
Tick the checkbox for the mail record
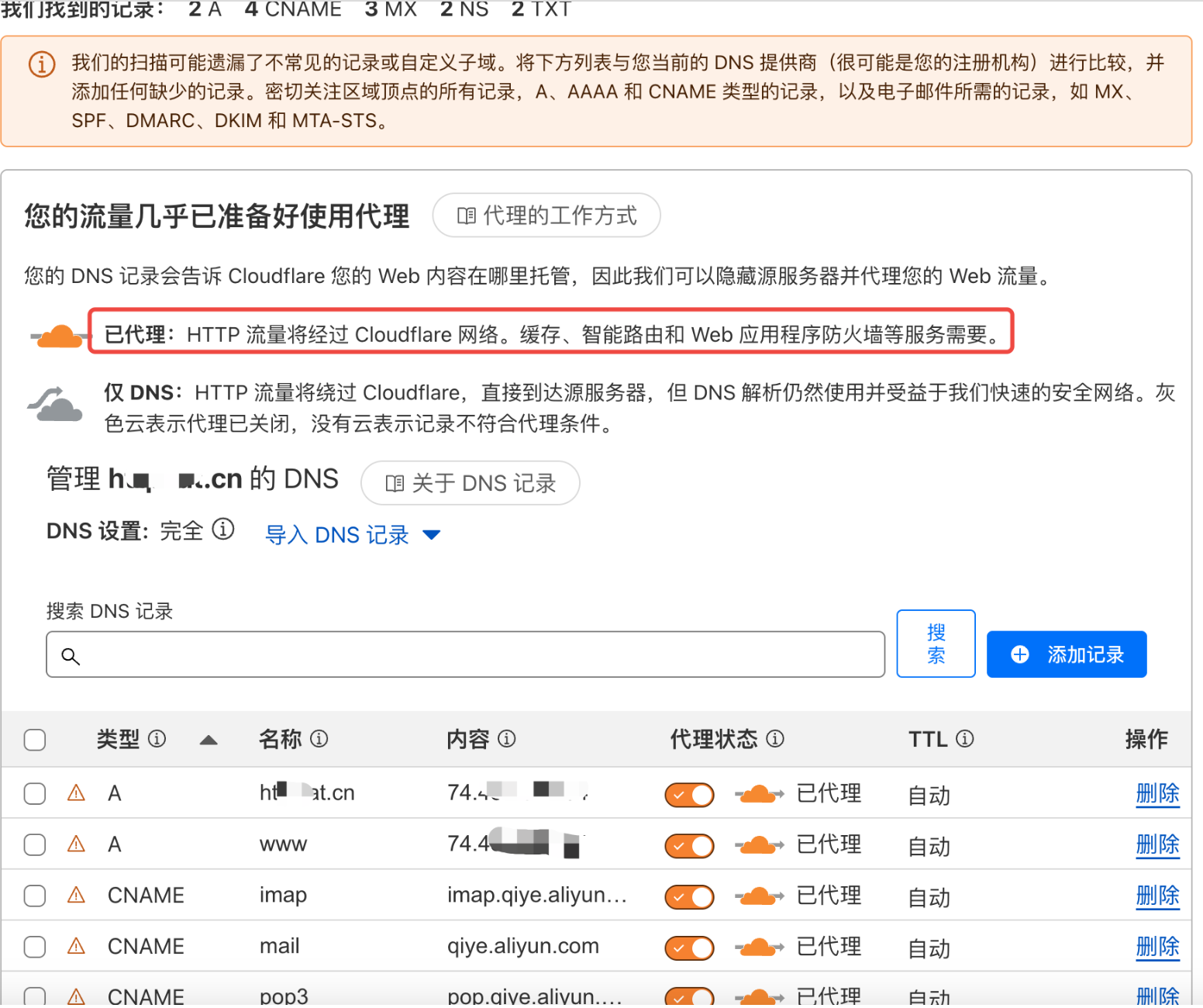pyautogui.click(x=35, y=948)
